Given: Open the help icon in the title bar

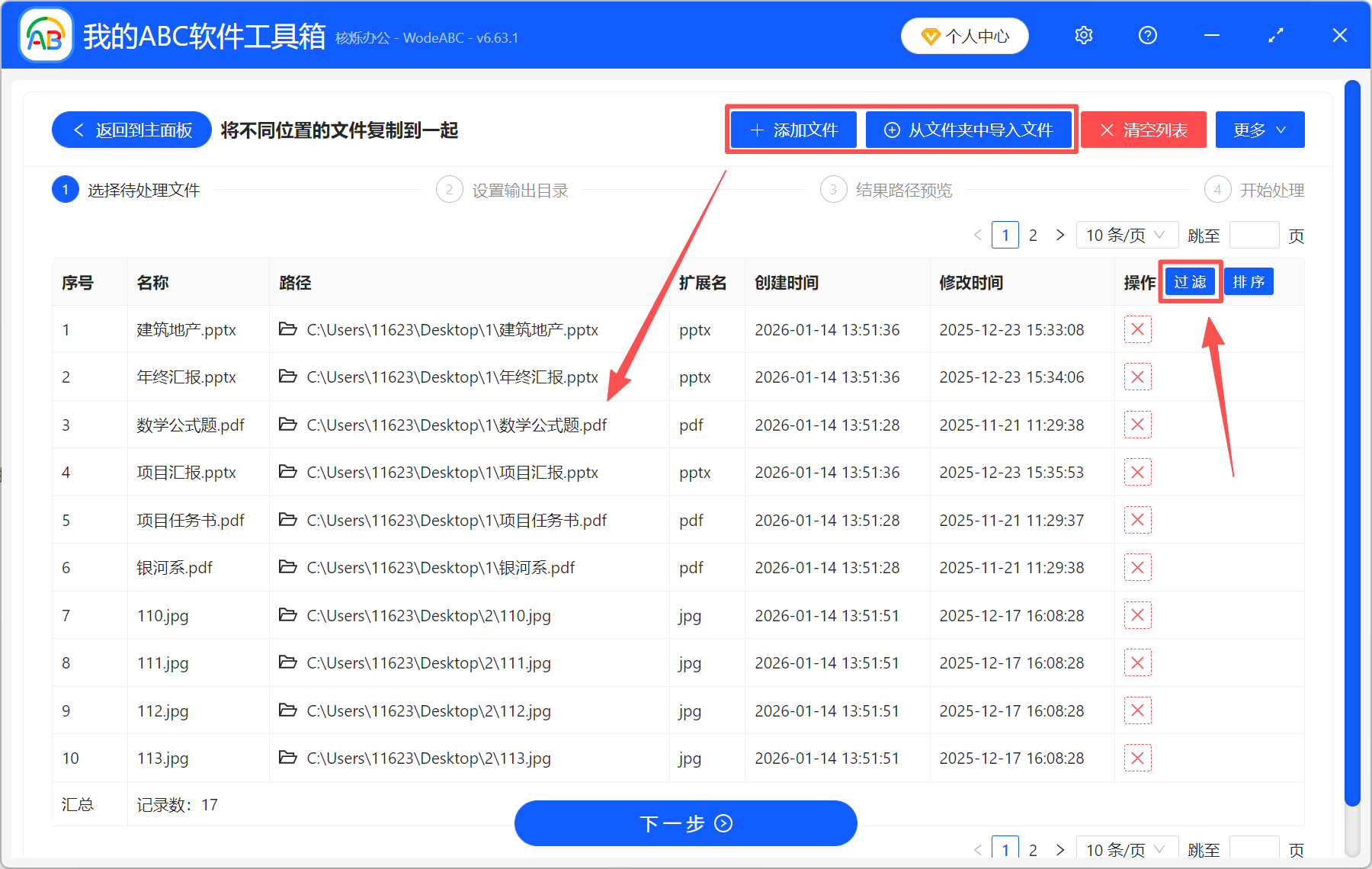Looking at the screenshot, I should pos(1147,35).
